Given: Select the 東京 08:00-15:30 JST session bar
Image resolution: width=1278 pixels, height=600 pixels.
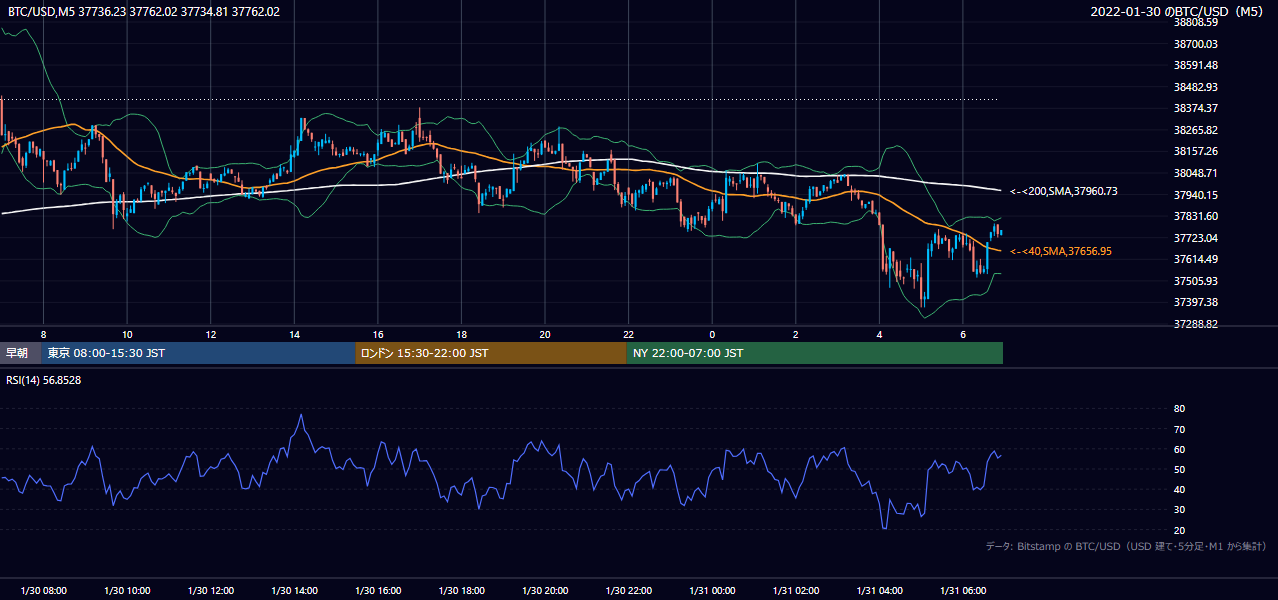Looking at the screenshot, I should point(198,353).
